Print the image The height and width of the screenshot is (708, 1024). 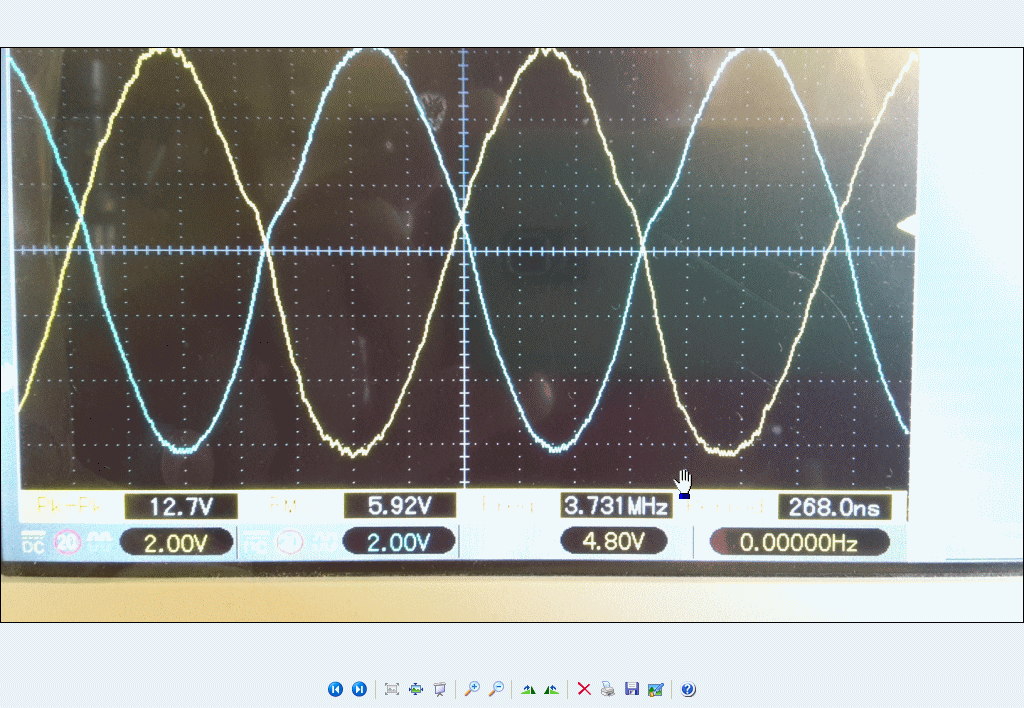click(x=608, y=689)
